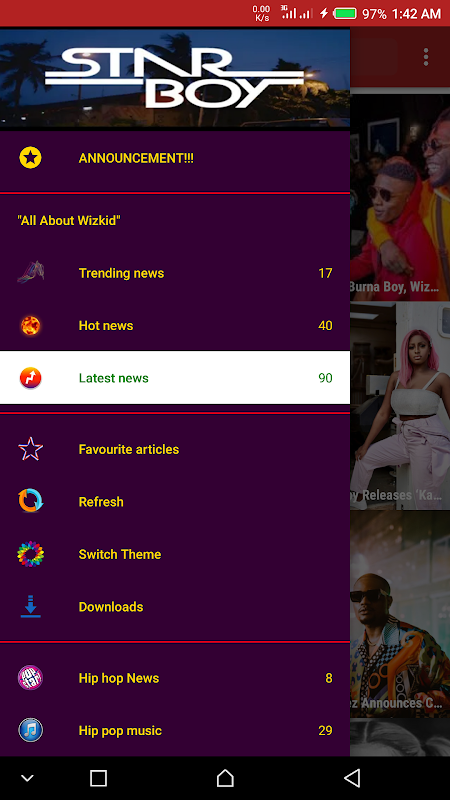Tap the blue Downloads arrow icon
Viewport: 450px width, 800px height.
coord(31,607)
